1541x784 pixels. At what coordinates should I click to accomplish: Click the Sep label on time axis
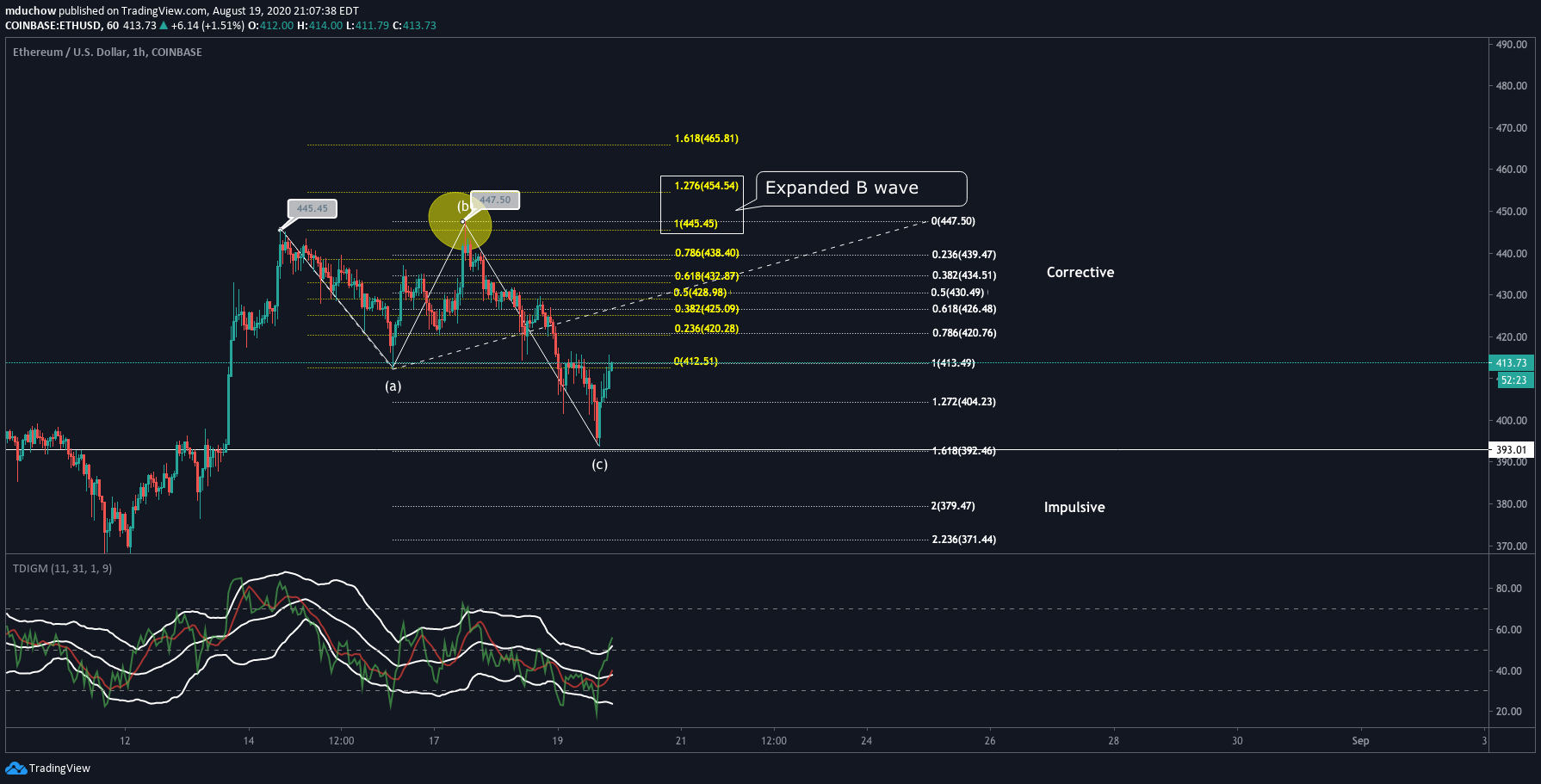pos(1360,741)
